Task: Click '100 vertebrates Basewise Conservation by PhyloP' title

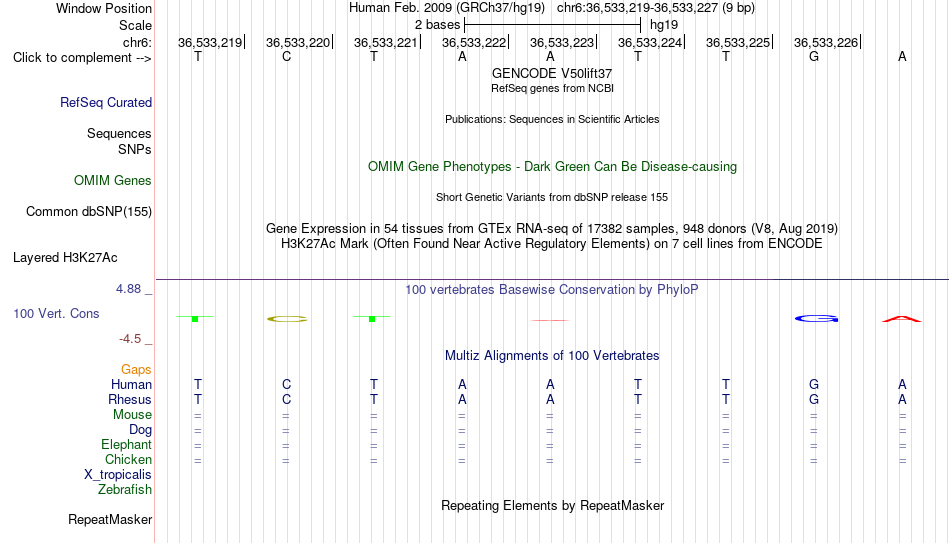Action: 552,290
